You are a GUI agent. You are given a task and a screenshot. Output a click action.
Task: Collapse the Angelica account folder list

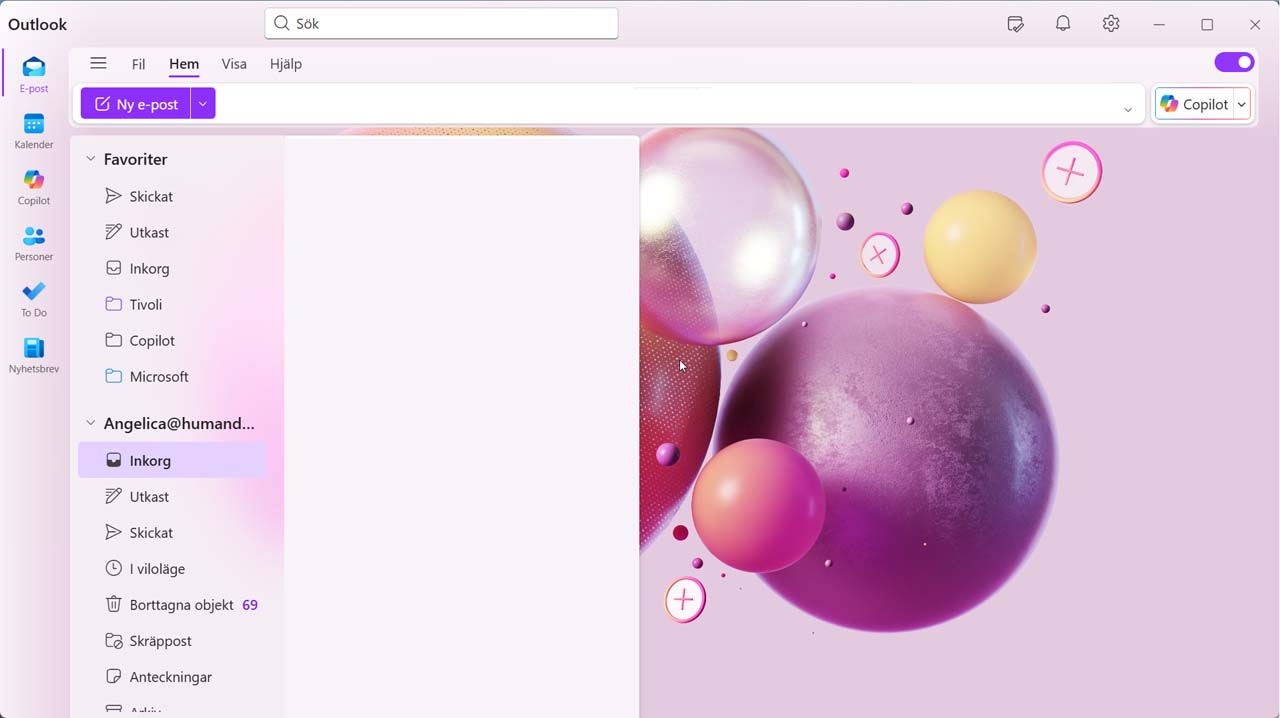(x=90, y=423)
